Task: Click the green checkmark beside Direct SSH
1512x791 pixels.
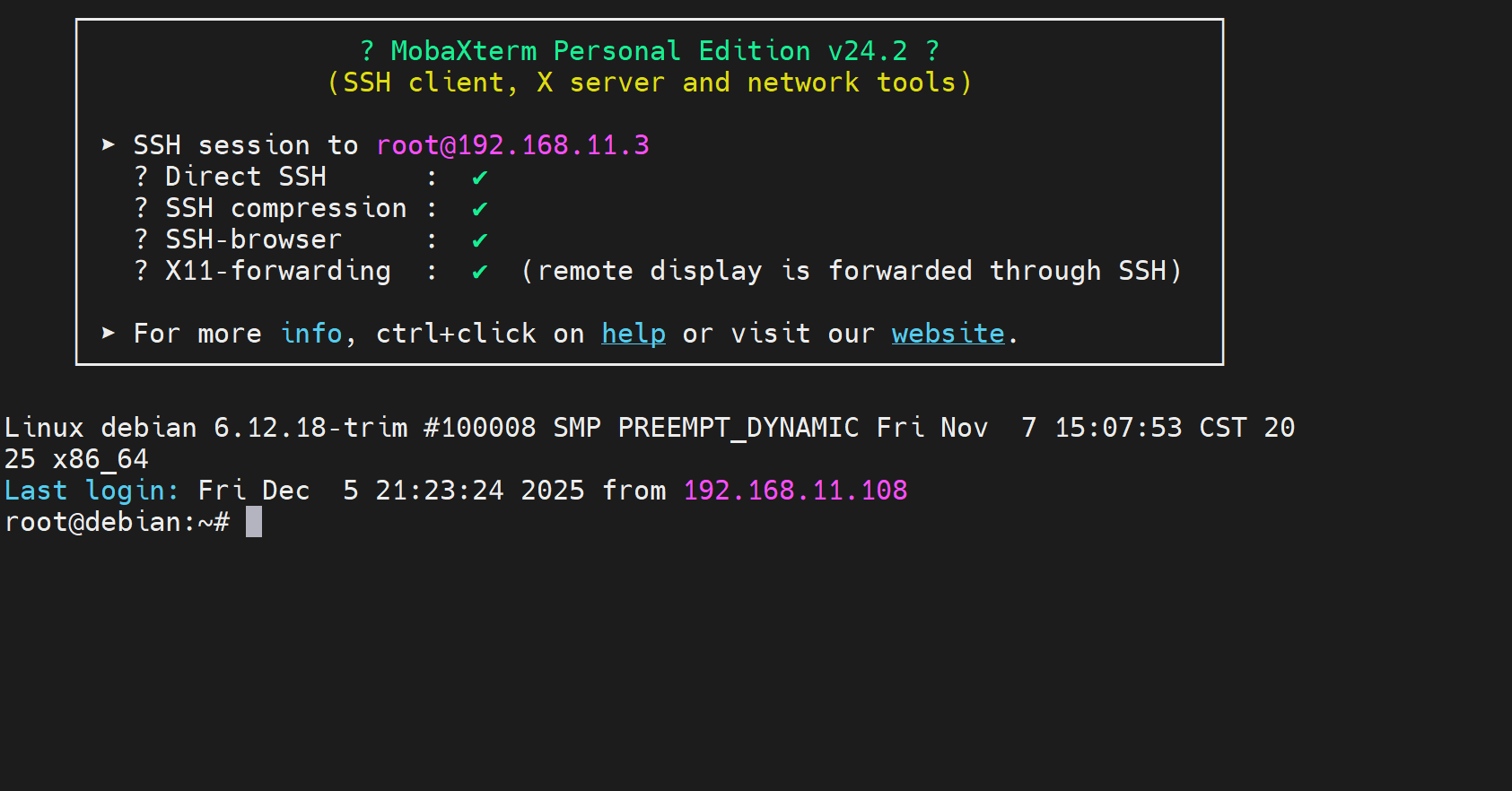Action: pyautogui.click(x=480, y=178)
